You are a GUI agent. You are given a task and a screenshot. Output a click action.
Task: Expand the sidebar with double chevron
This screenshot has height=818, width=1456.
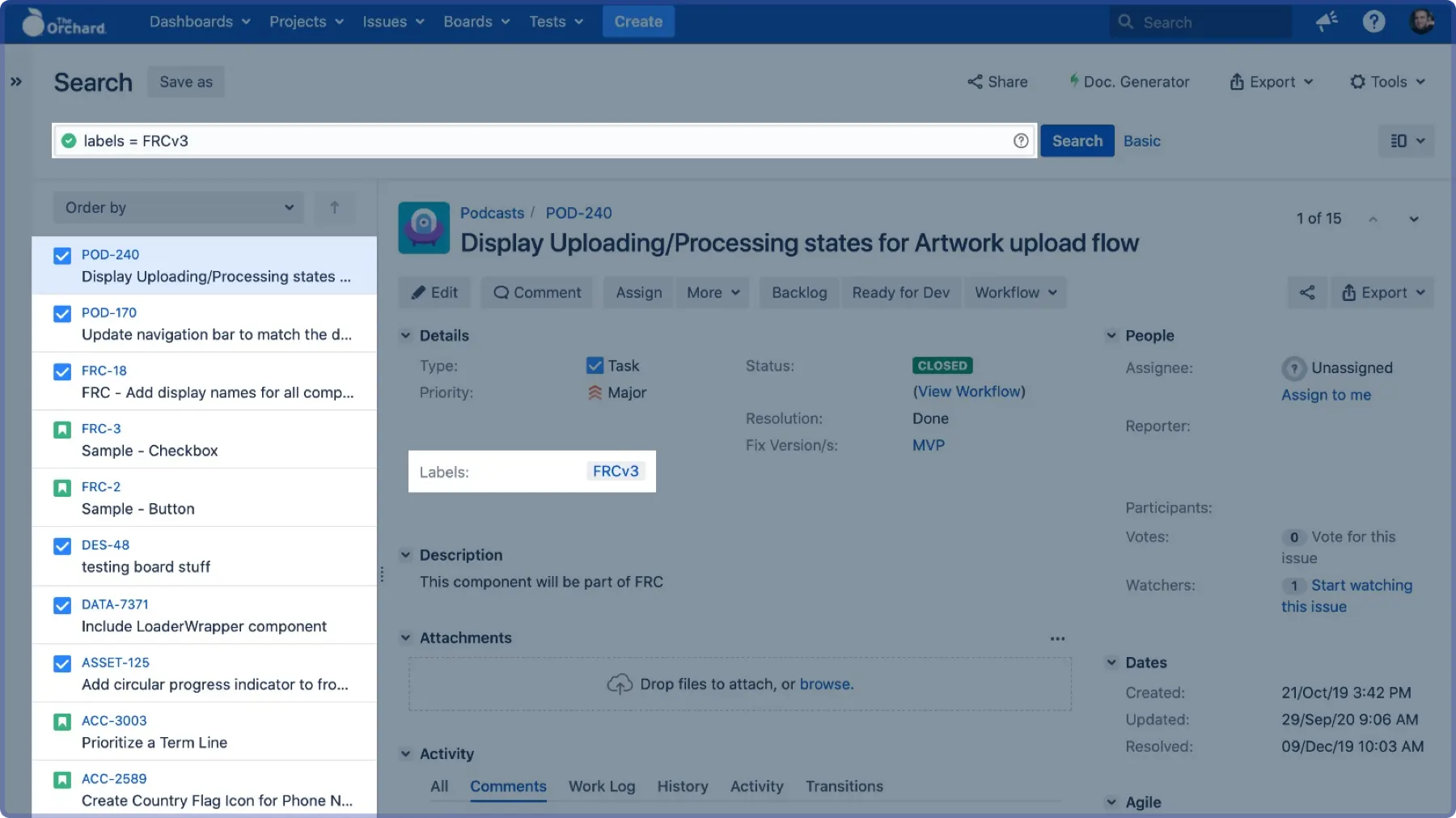(x=16, y=82)
